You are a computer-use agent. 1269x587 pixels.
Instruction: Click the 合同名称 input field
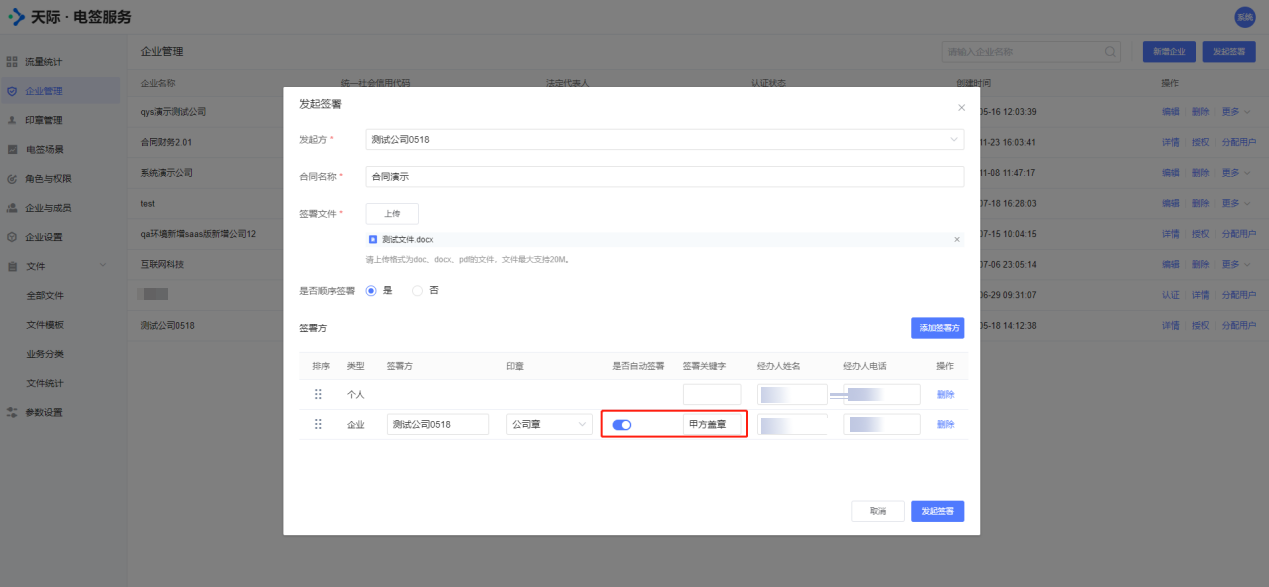point(664,177)
